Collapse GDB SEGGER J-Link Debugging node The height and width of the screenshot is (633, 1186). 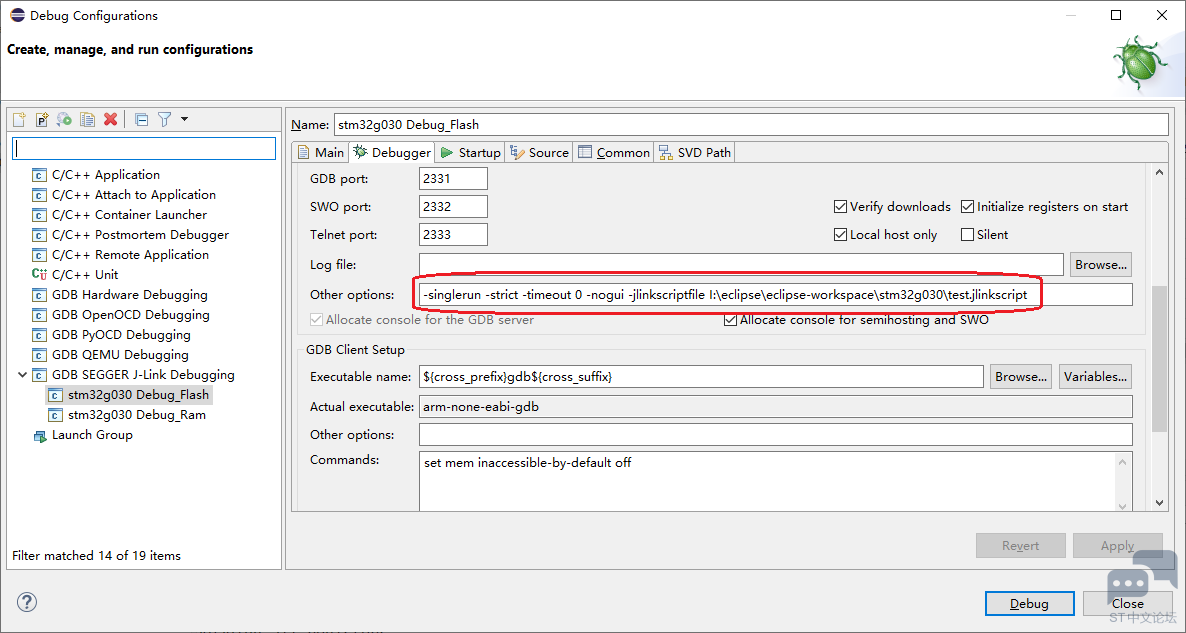click(x=22, y=374)
